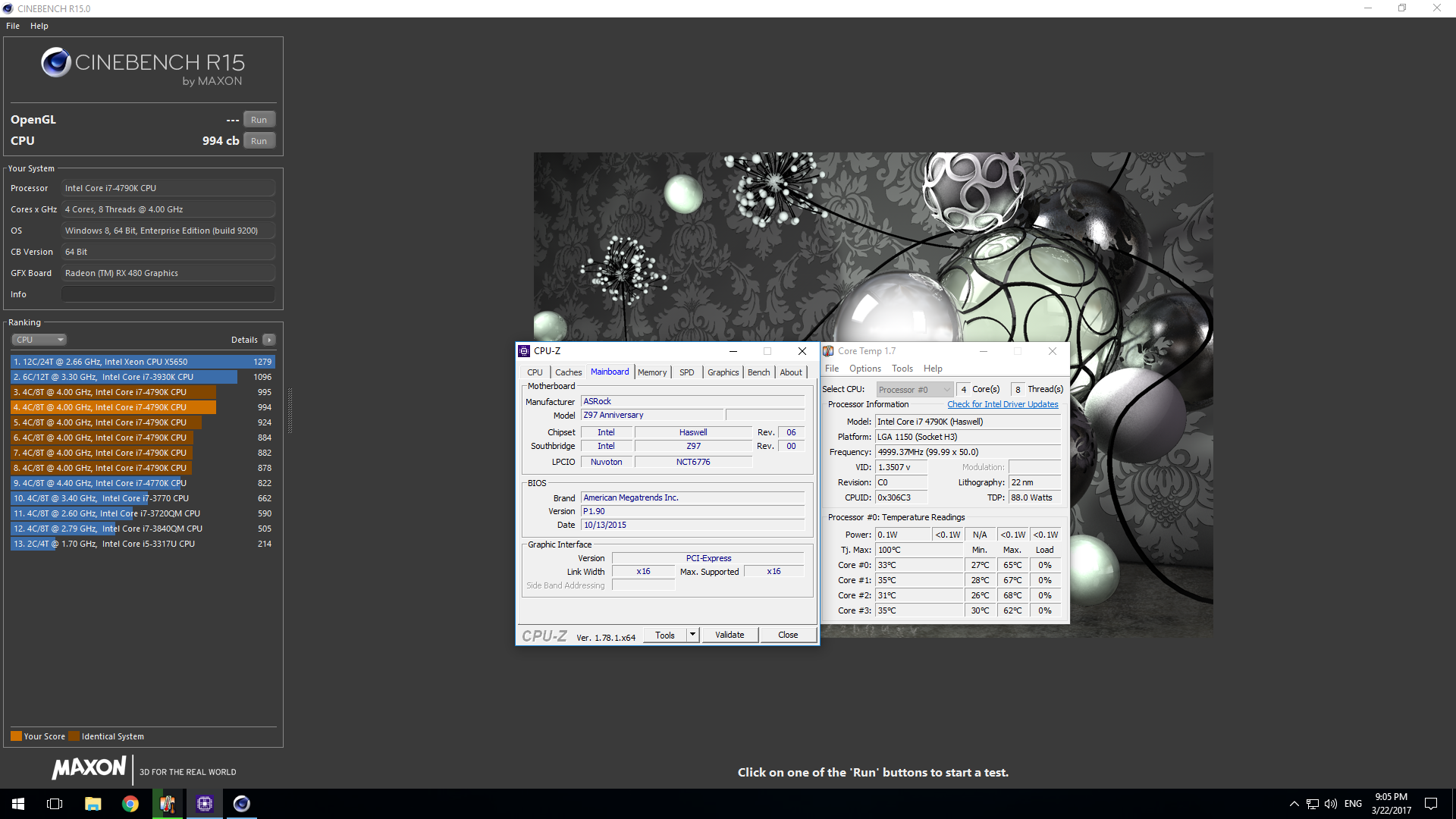This screenshot has height=819, width=1456.
Task: Open the Action Center notifications icon
Action: [x=1431, y=804]
